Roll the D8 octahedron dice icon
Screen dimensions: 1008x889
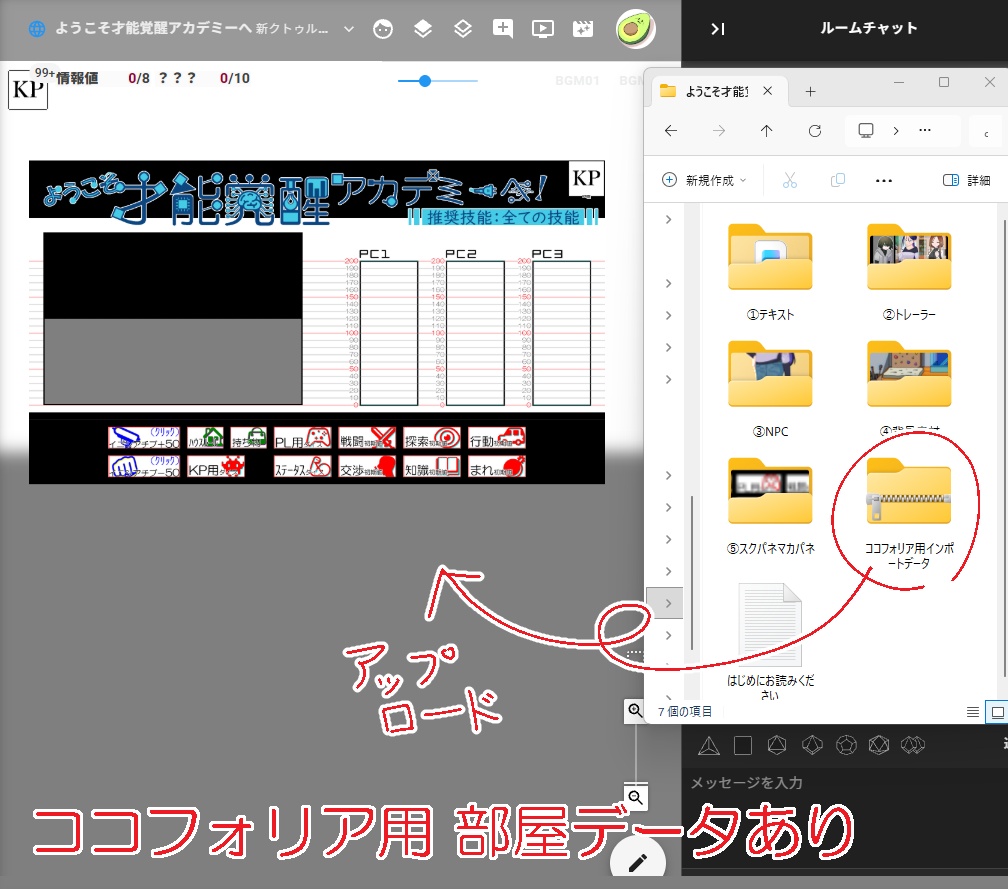pos(777,745)
